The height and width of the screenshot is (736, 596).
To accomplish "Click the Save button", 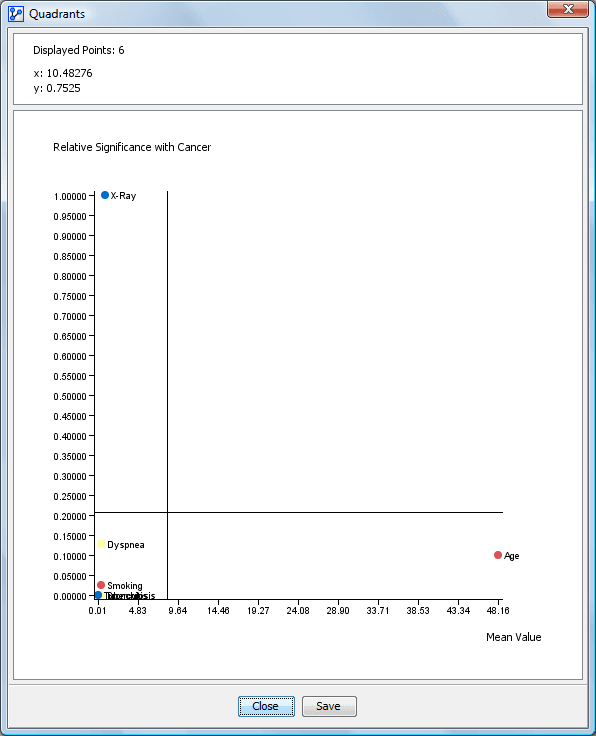I will (329, 706).
